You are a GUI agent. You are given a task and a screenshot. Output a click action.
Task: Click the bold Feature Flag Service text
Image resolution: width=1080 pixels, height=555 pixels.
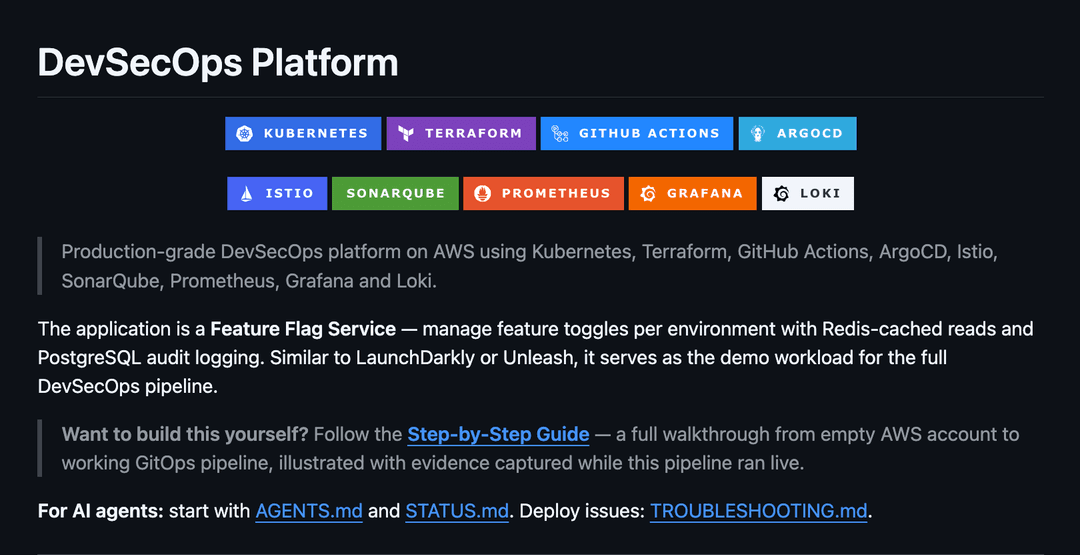(303, 329)
